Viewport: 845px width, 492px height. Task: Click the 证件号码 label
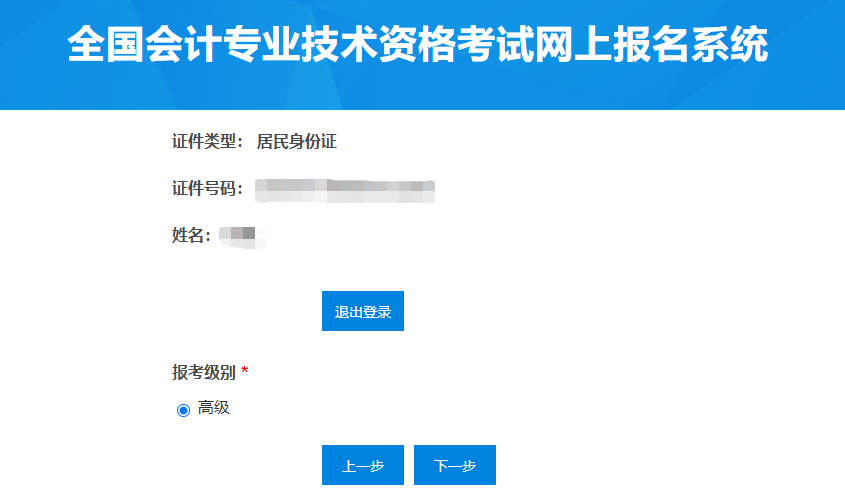pyautogui.click(x=207, y=189)
